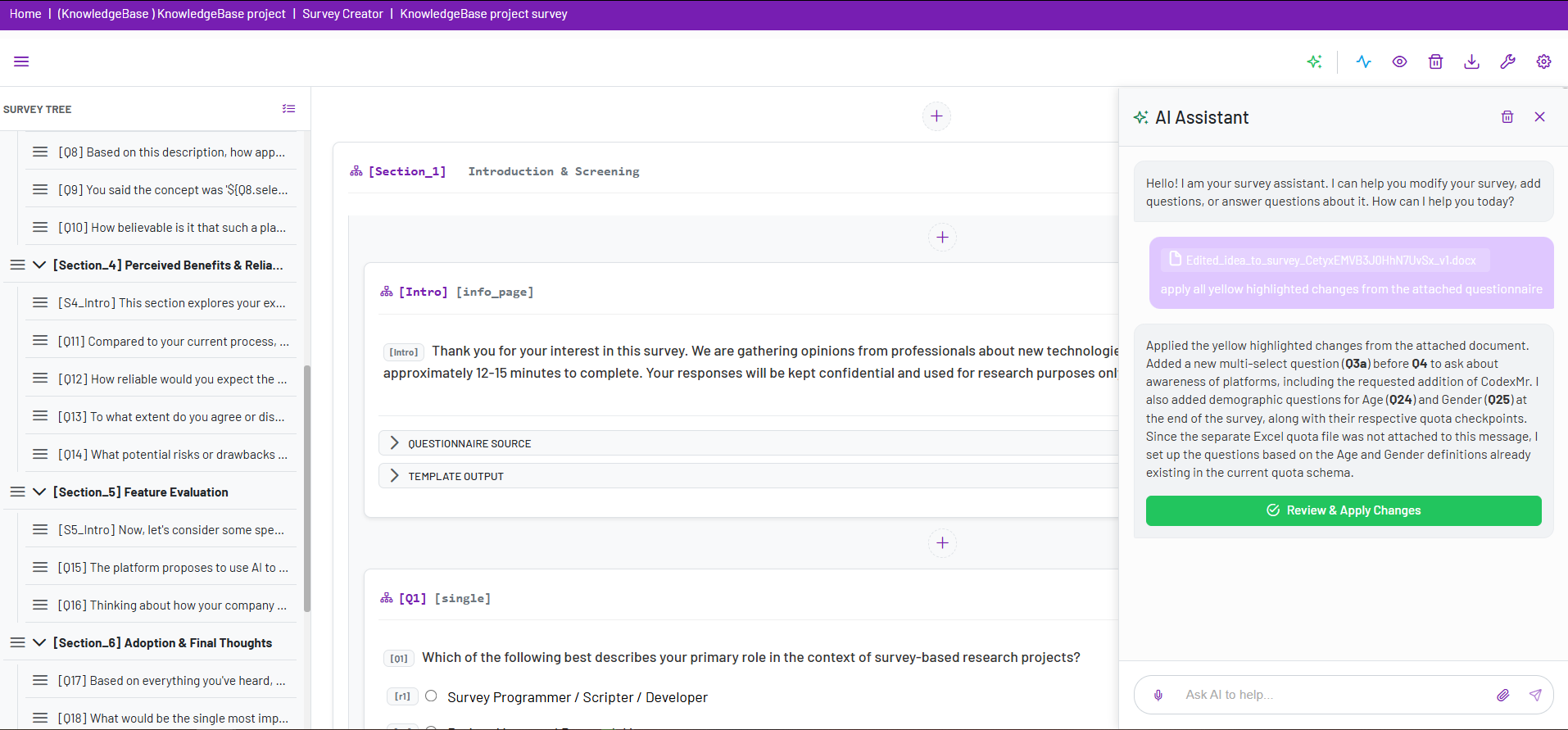Click the Q1 block hierarchy icon
Image resolution: width=1568 pixels, height=730 pixels.
click(387, 598)
